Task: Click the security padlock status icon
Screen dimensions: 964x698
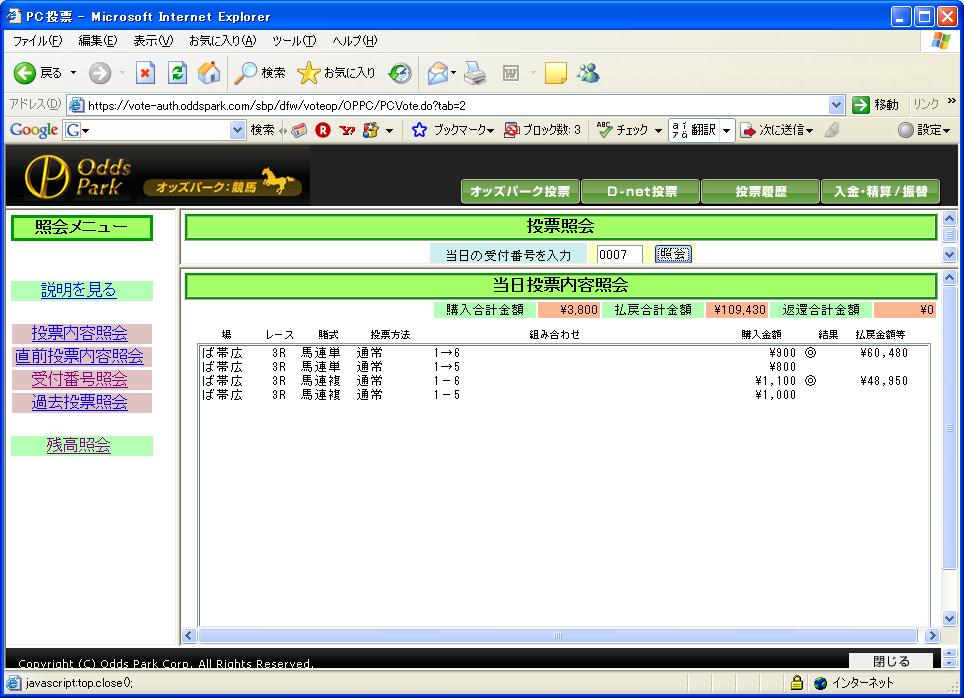Action: tap(797, 683)
